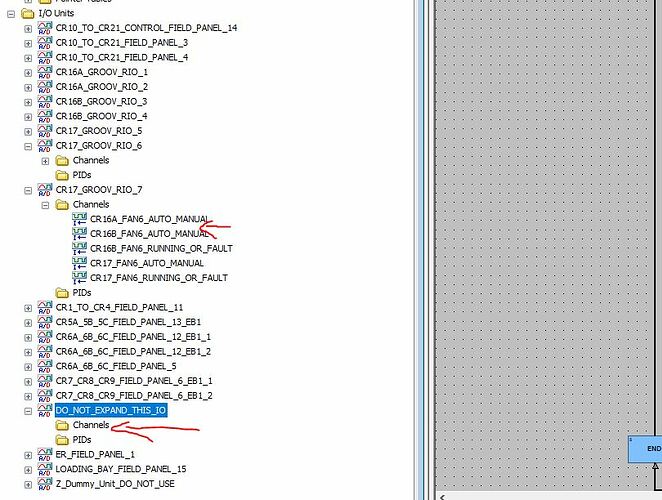Image resolution: width=662 pixels, height=500 pixels.
Task: Click digital input icon for CR16A_FAN6_AUTO_MANUAL
Action: 79,219
